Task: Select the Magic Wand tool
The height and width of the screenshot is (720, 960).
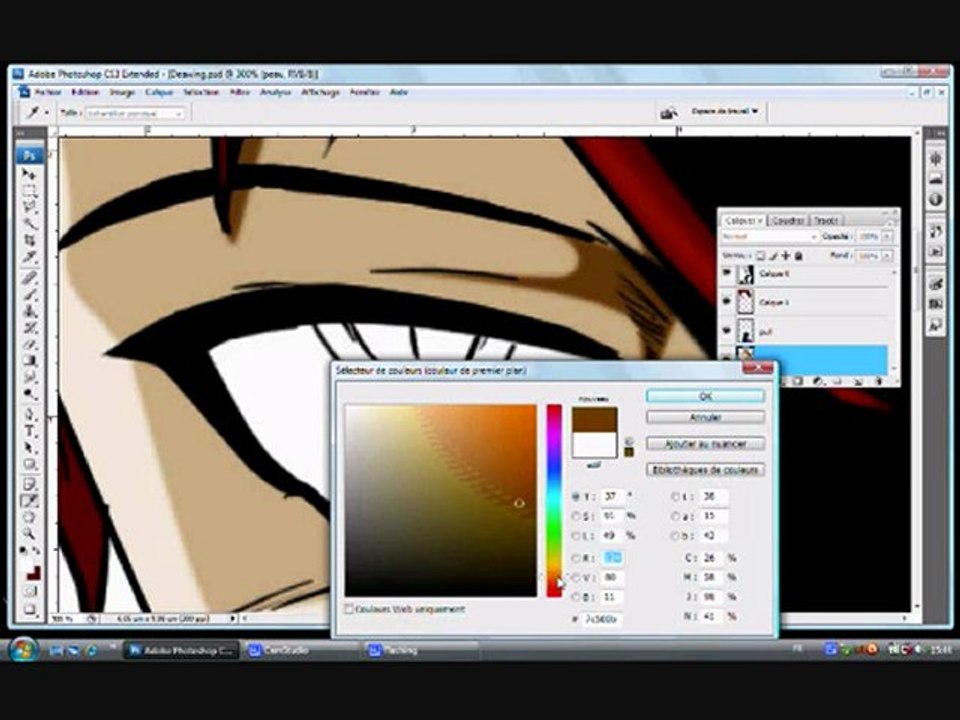Action: 29,224
